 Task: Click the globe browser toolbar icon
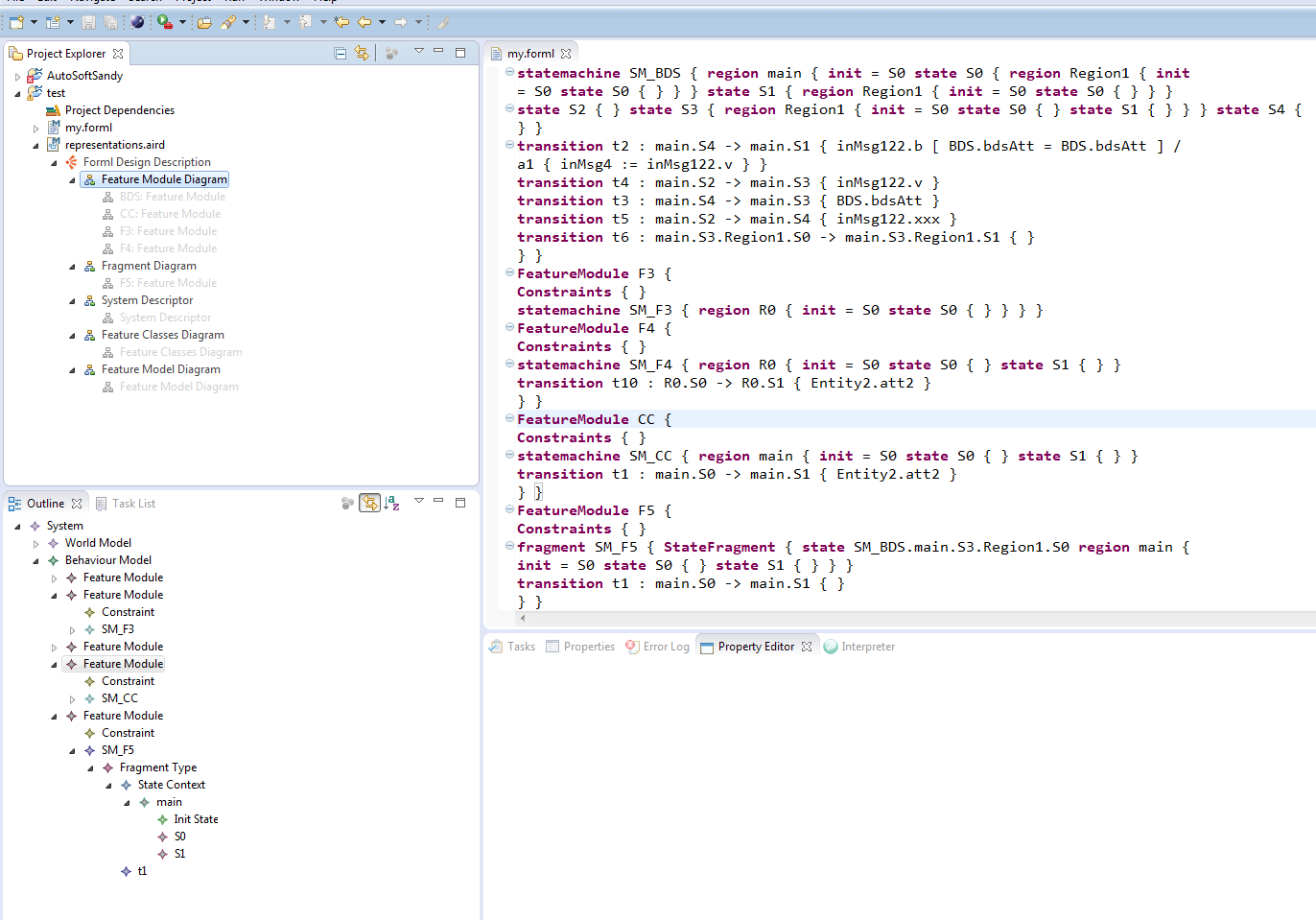138,22
